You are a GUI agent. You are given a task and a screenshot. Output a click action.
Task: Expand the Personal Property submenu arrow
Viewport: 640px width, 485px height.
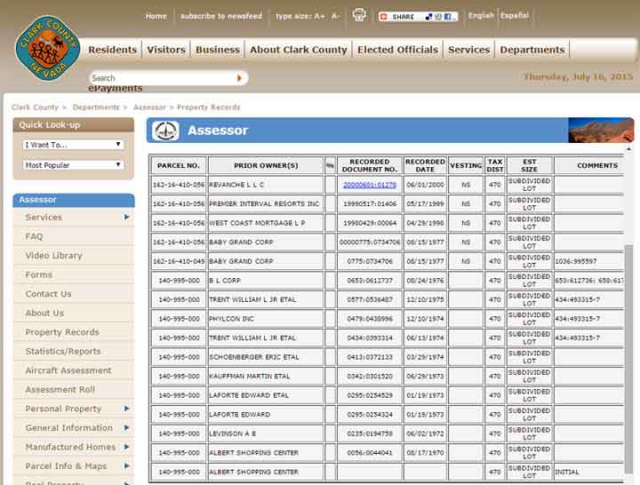coord(126,409)
